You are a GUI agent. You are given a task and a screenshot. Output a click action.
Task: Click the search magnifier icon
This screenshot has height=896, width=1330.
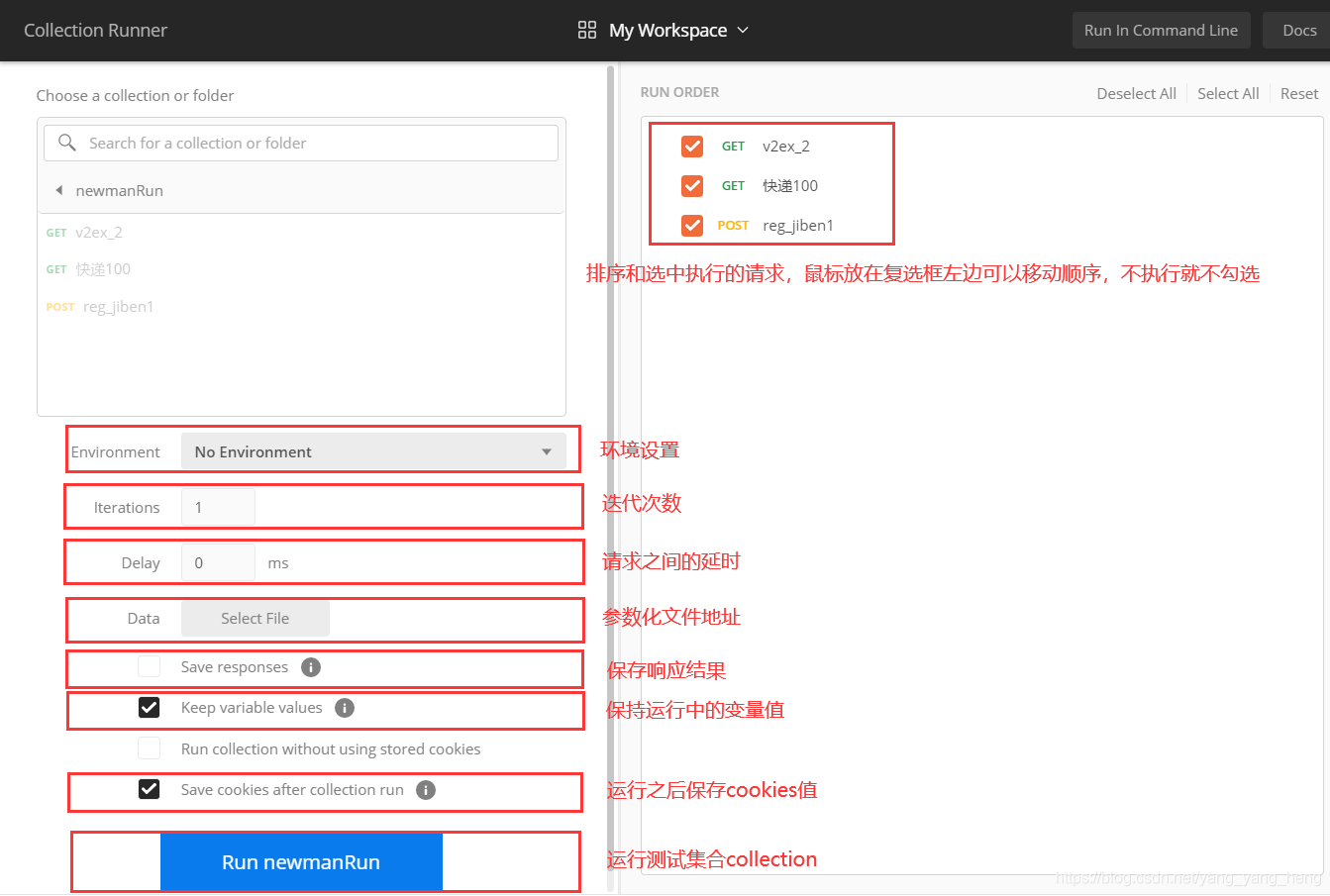tap(66, 143)
